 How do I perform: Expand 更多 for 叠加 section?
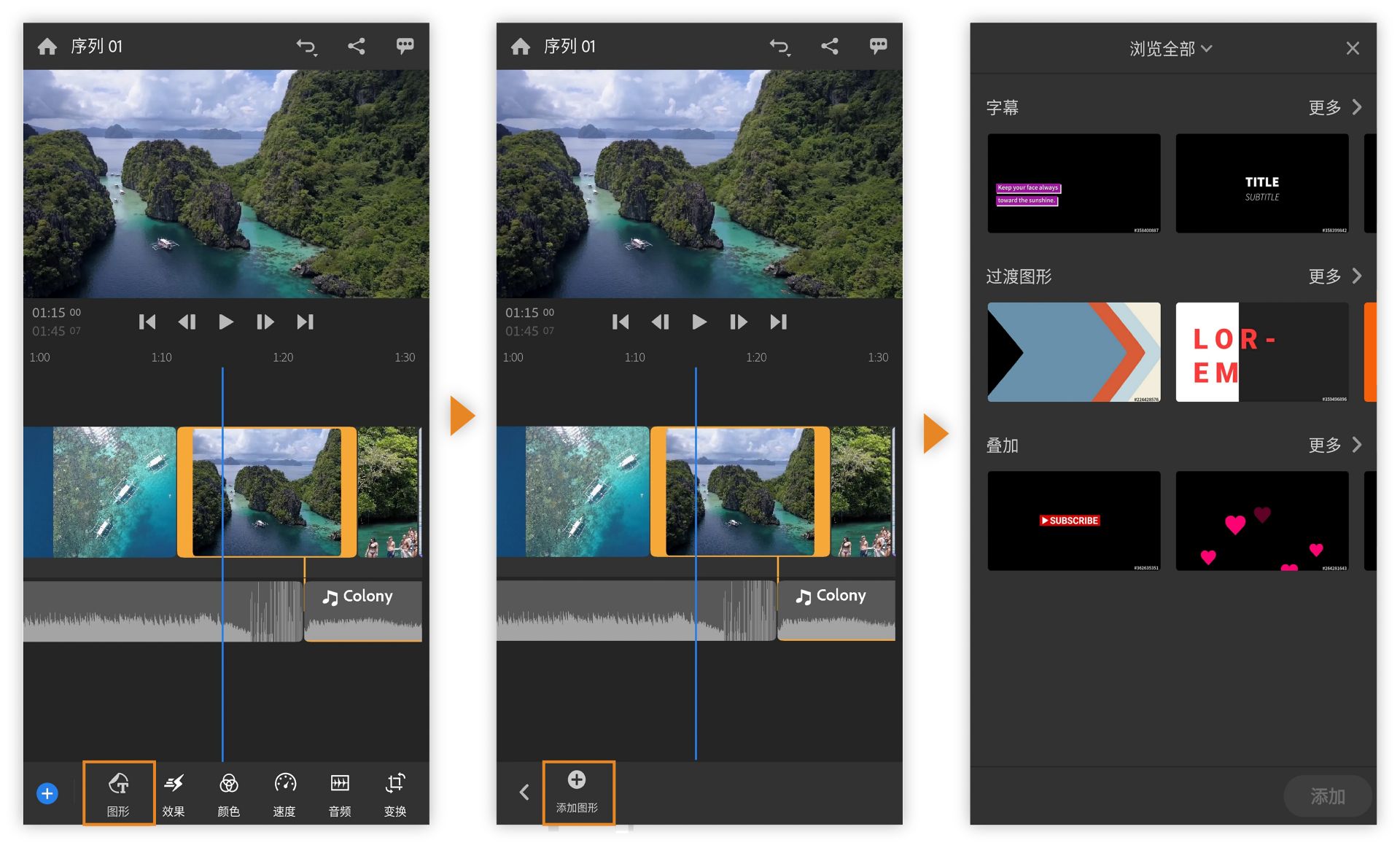pyautogui.click(x=1334, y=445)
